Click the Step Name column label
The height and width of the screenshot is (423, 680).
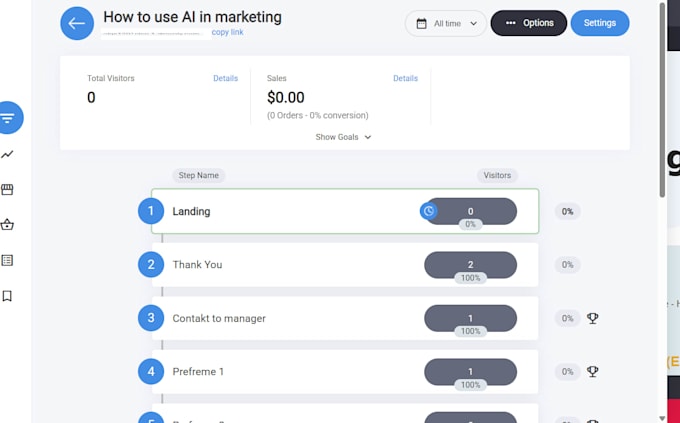click(199, 175)
